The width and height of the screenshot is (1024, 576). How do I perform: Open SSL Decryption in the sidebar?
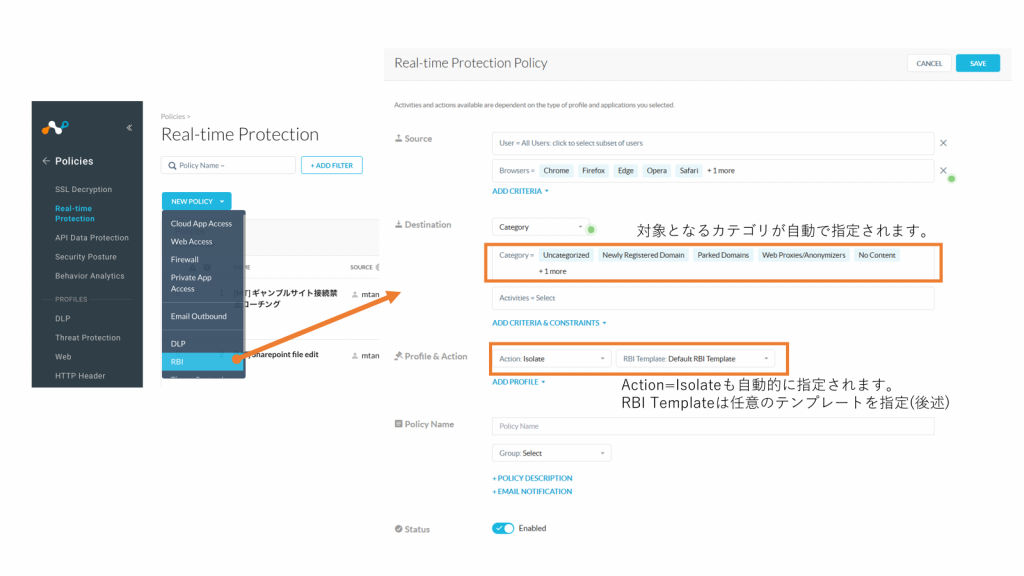point(84,189)
